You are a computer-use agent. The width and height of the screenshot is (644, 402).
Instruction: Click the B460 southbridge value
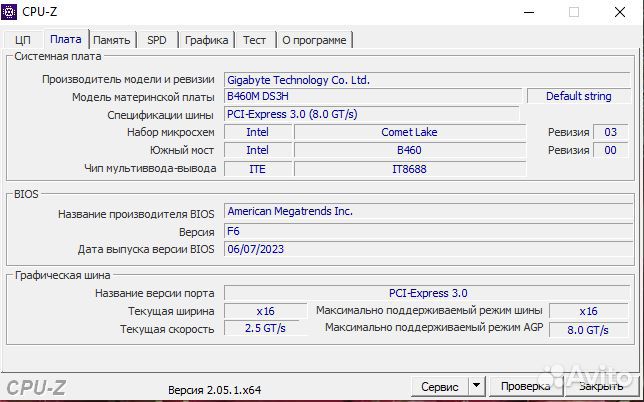pyautogui.click(x=409, y=150)
